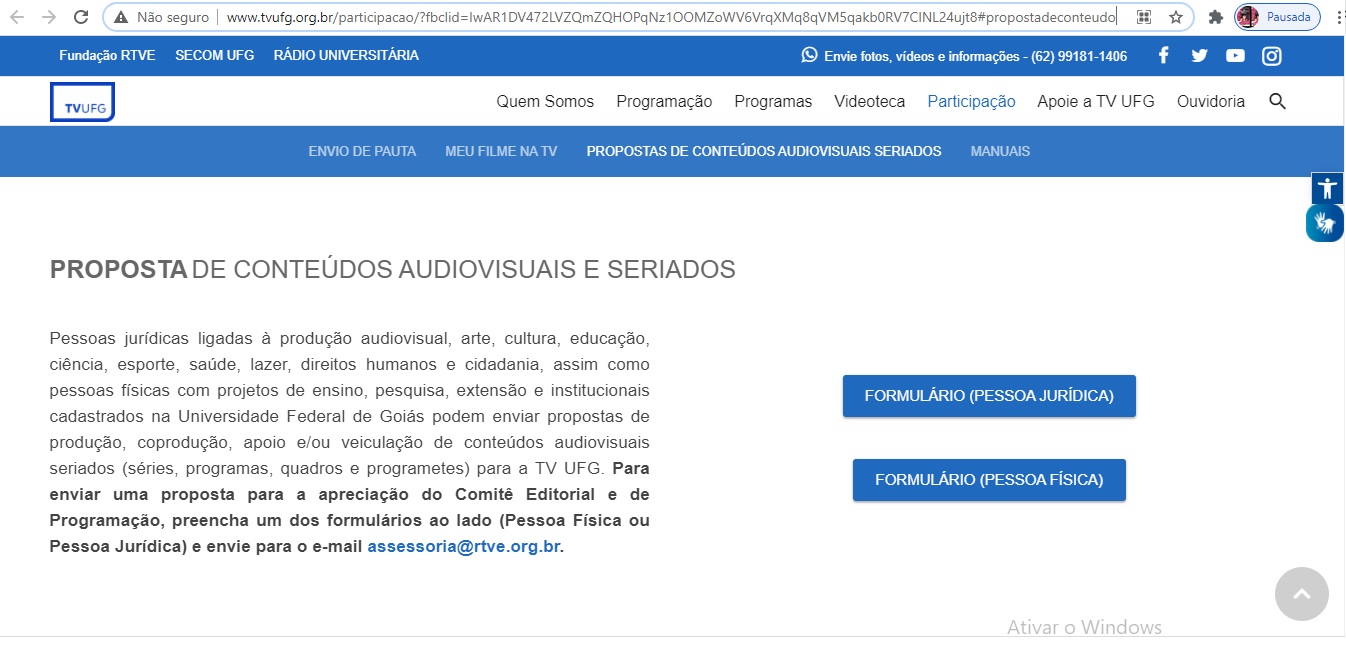Open the Facebook icon link
This screenshot has height=654, width=1346.
click(x=1163, y=56)
